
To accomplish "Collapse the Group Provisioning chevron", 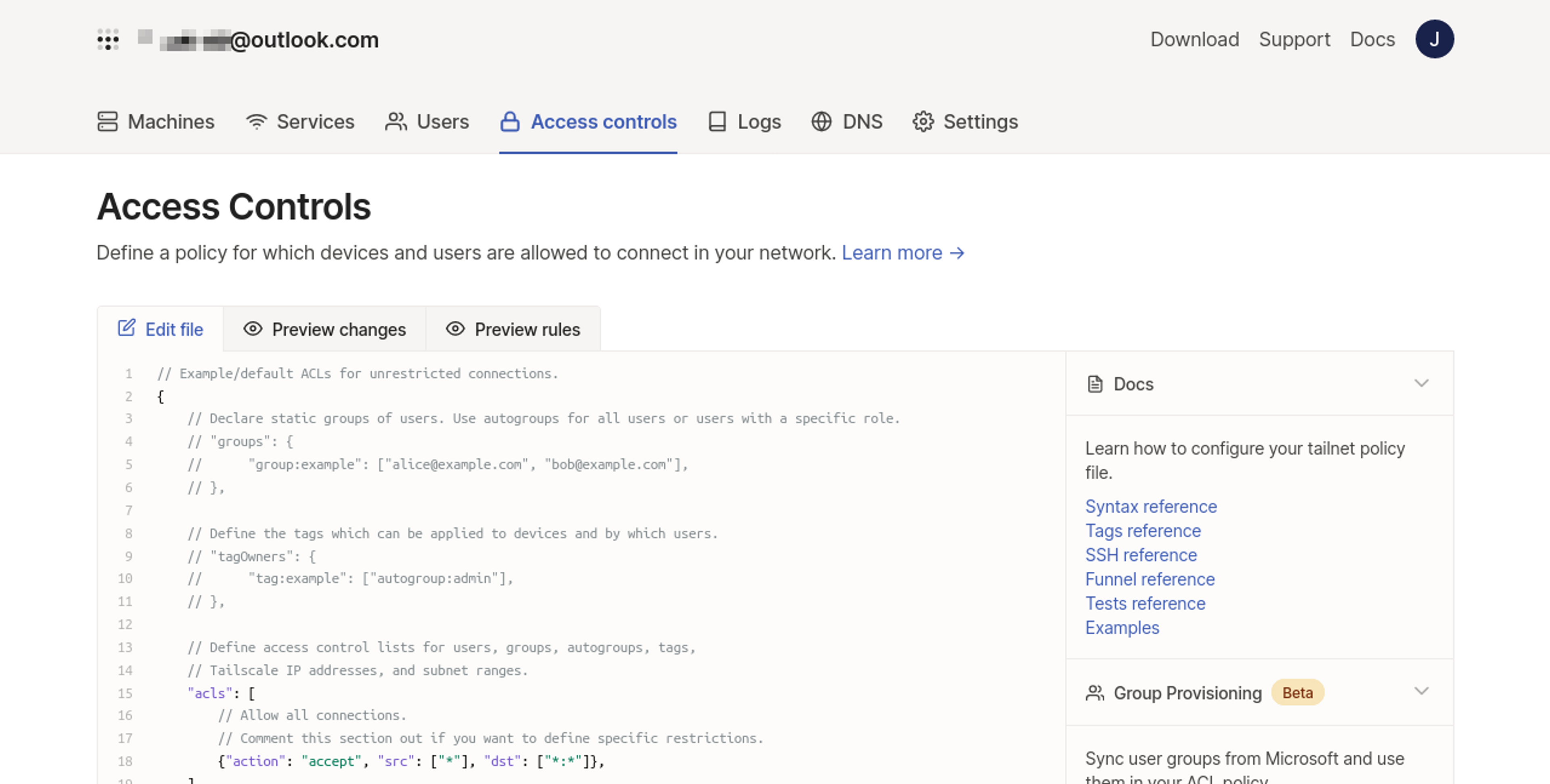I will pos(1421,691).
